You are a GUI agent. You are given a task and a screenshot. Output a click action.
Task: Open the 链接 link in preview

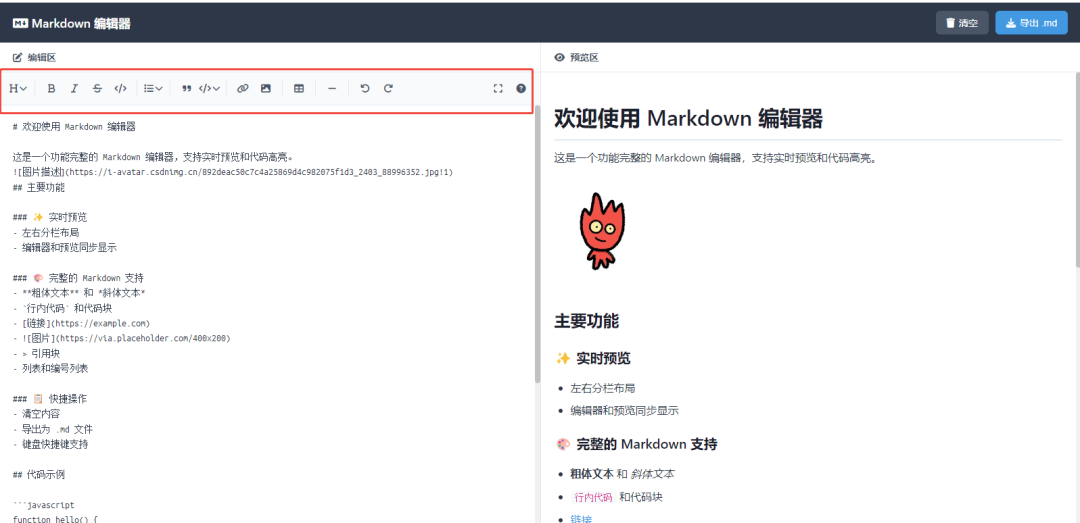(581, 519)
